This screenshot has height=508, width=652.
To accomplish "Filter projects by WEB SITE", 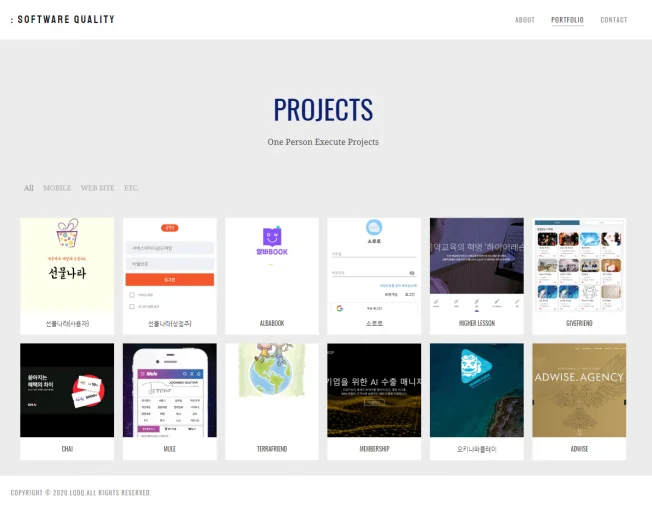I will pyautogui.click(x=97, y=188).
